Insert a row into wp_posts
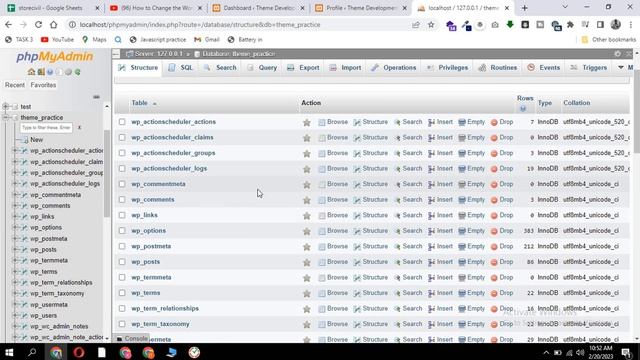This screenshot has height=360, width=640. click(x=440, y=262)
